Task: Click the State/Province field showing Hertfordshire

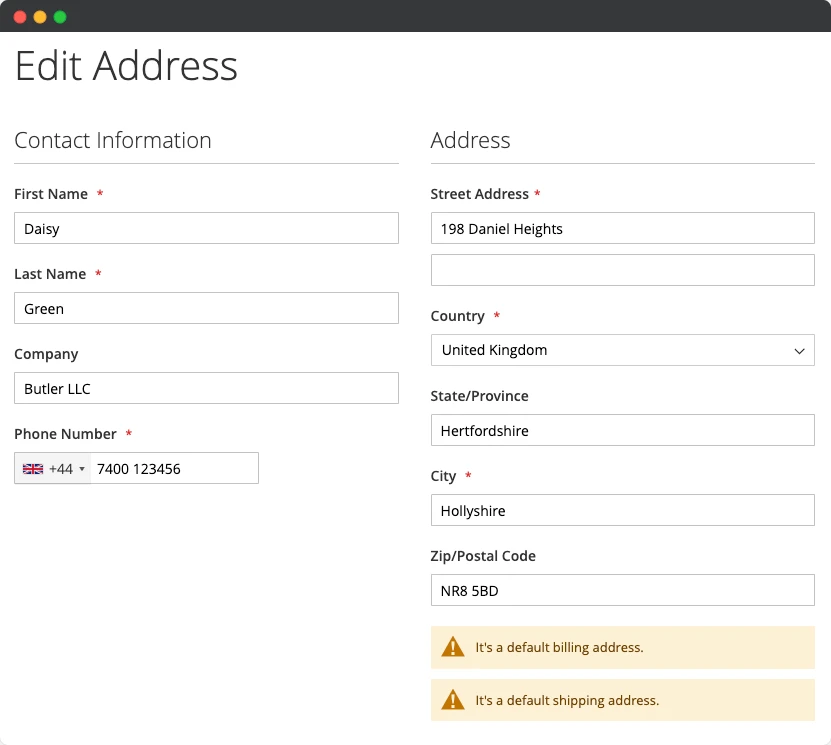Action: [x=622, y=430]
